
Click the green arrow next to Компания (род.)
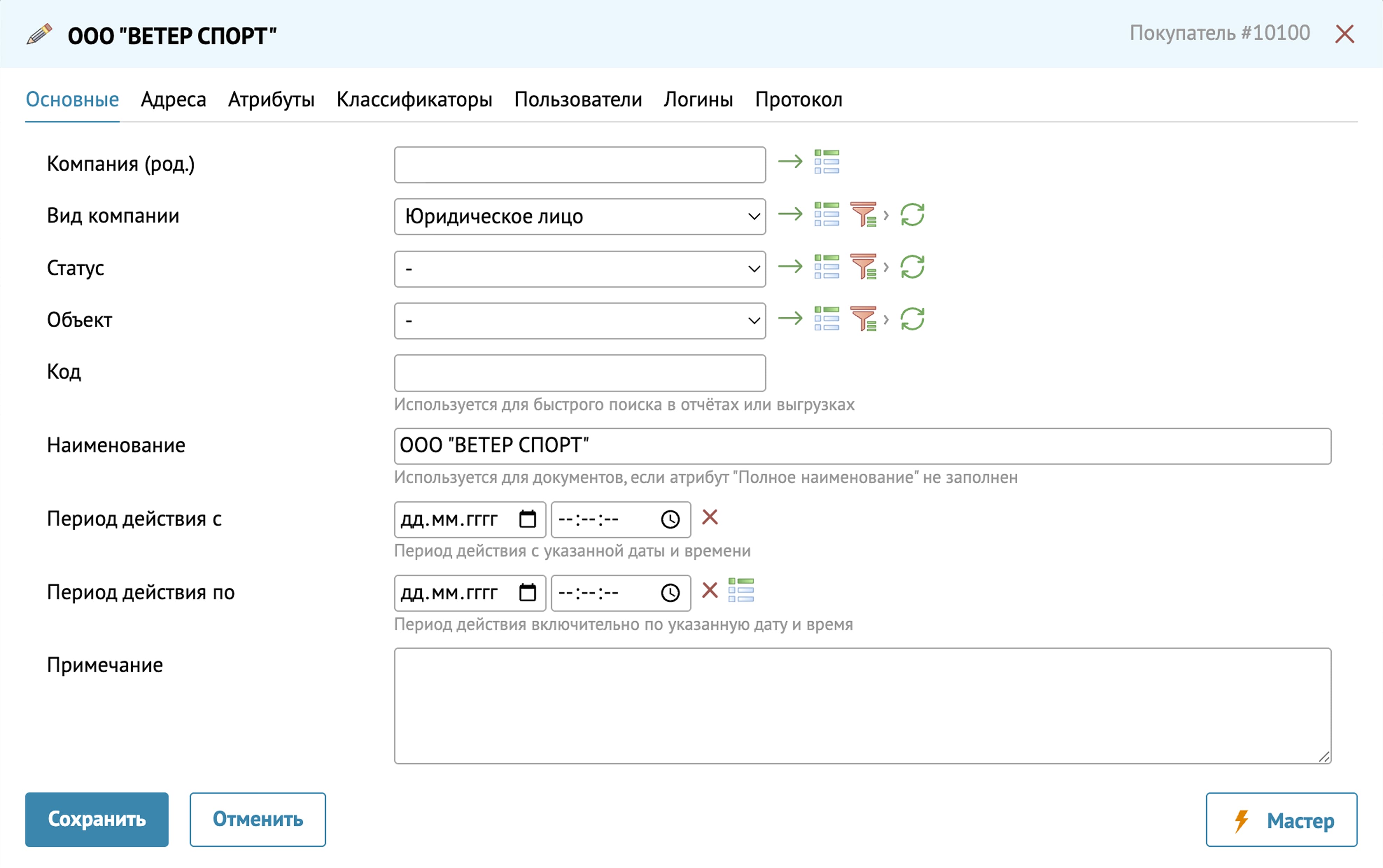pos(789,162)
